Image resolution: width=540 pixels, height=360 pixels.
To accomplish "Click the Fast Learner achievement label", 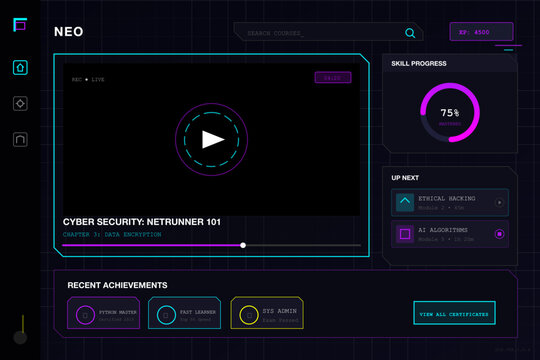I will [198, 312].
